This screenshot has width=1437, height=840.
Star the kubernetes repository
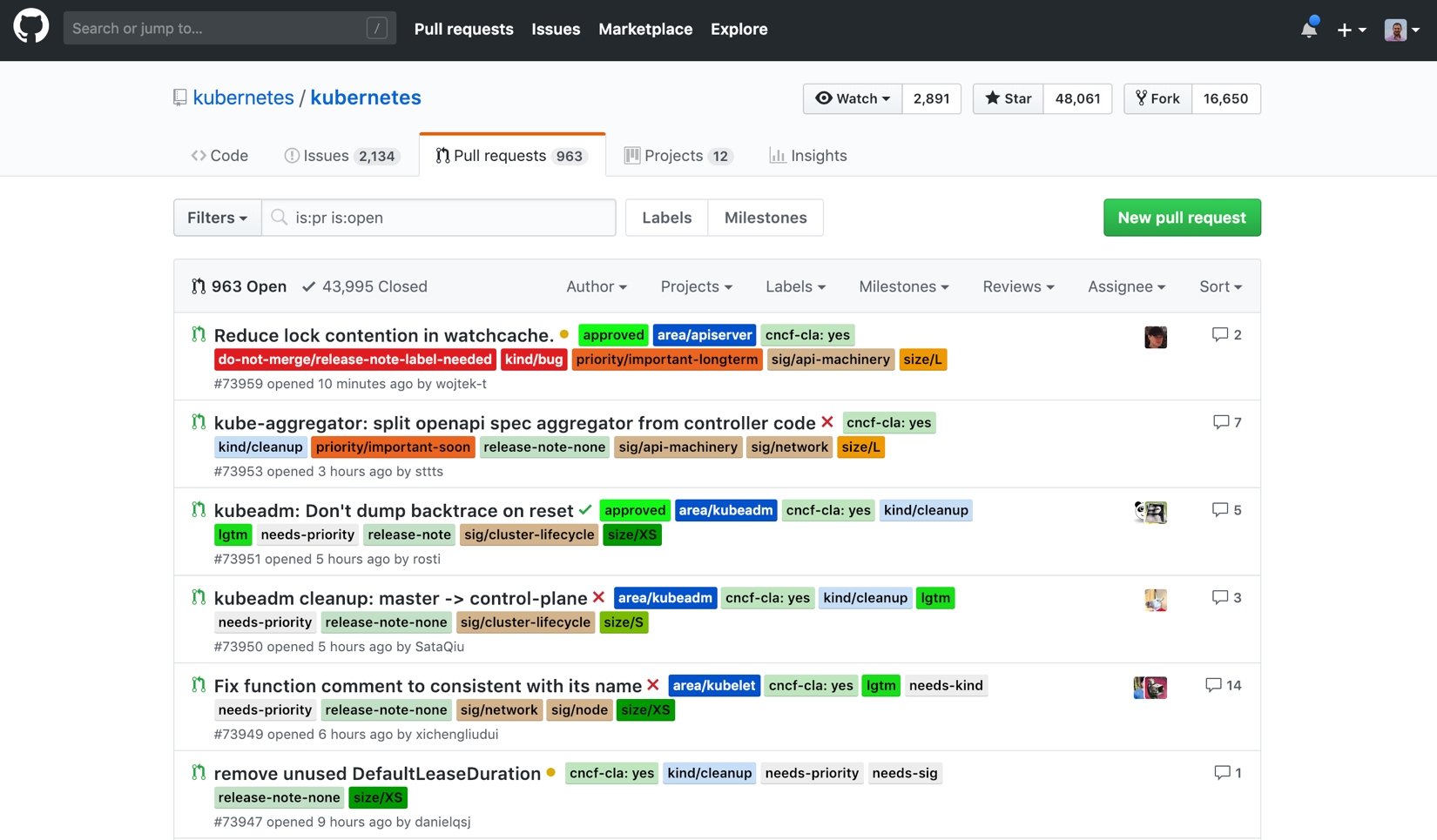click(x=1008, y=98)
